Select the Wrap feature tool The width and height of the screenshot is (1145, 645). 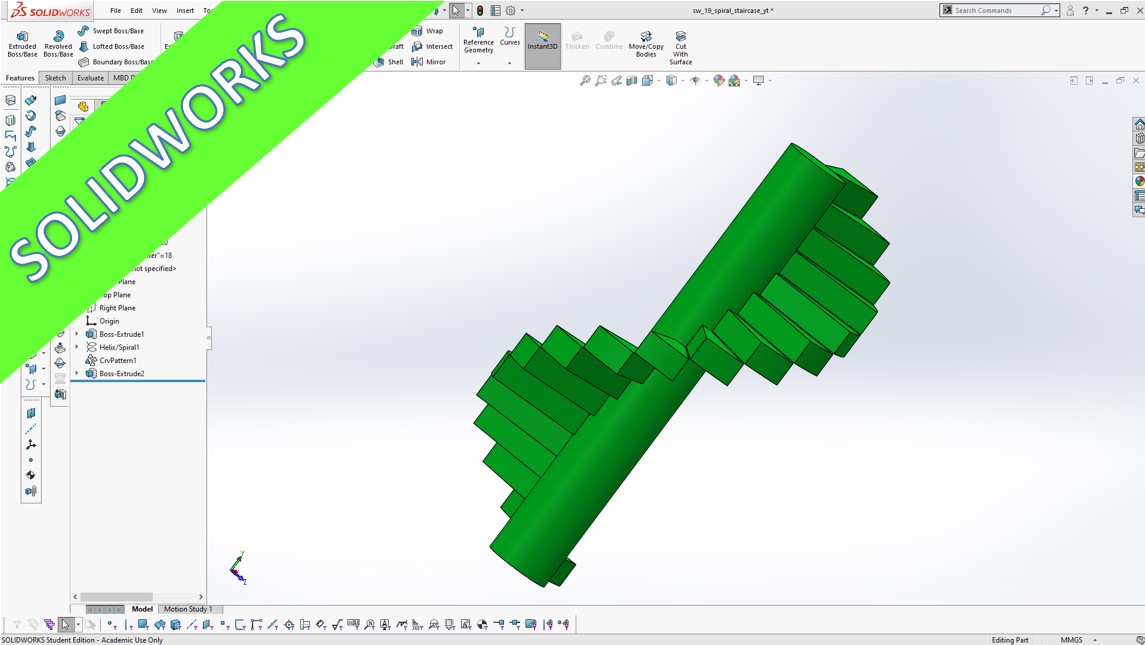click(x=427, y=31)
